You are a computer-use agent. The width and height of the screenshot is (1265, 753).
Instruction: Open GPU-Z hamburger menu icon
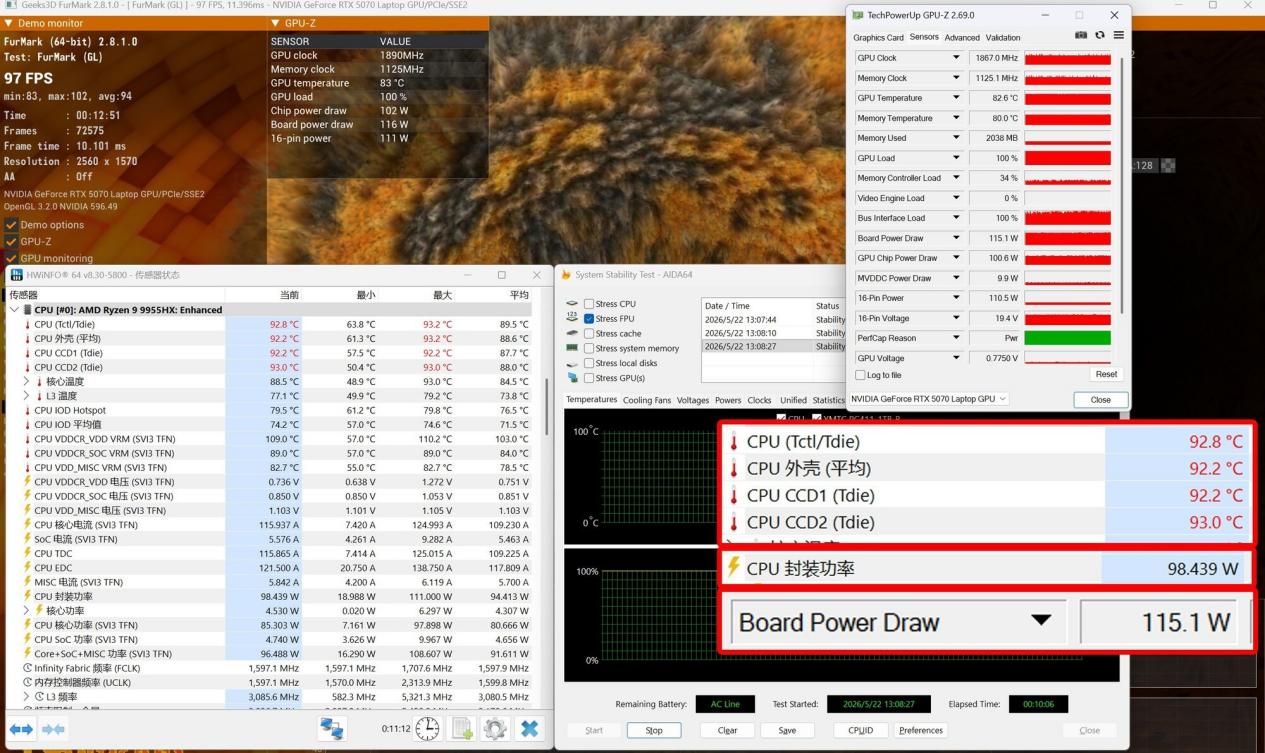(x=1118, y=35)
